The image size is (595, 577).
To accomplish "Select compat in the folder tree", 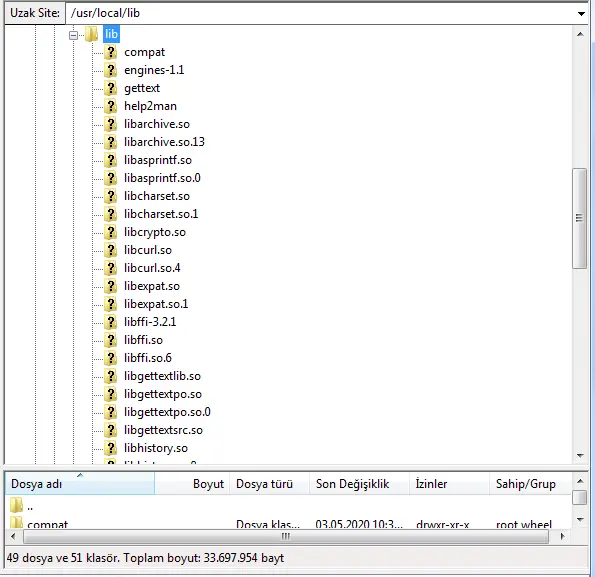I will pyautogui.click(x=145, y=52).
